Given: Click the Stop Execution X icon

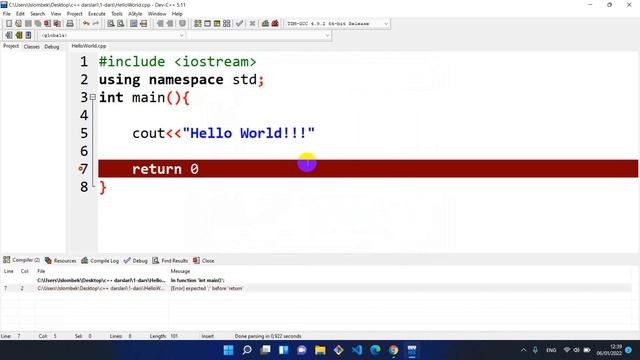Looking at the screenshot, I should [x=252, y=24].
